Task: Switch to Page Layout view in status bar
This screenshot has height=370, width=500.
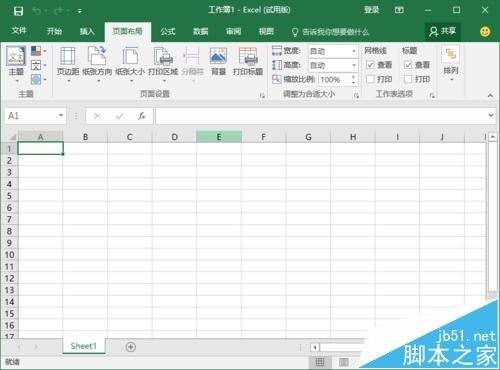Action: pos(344,362)
